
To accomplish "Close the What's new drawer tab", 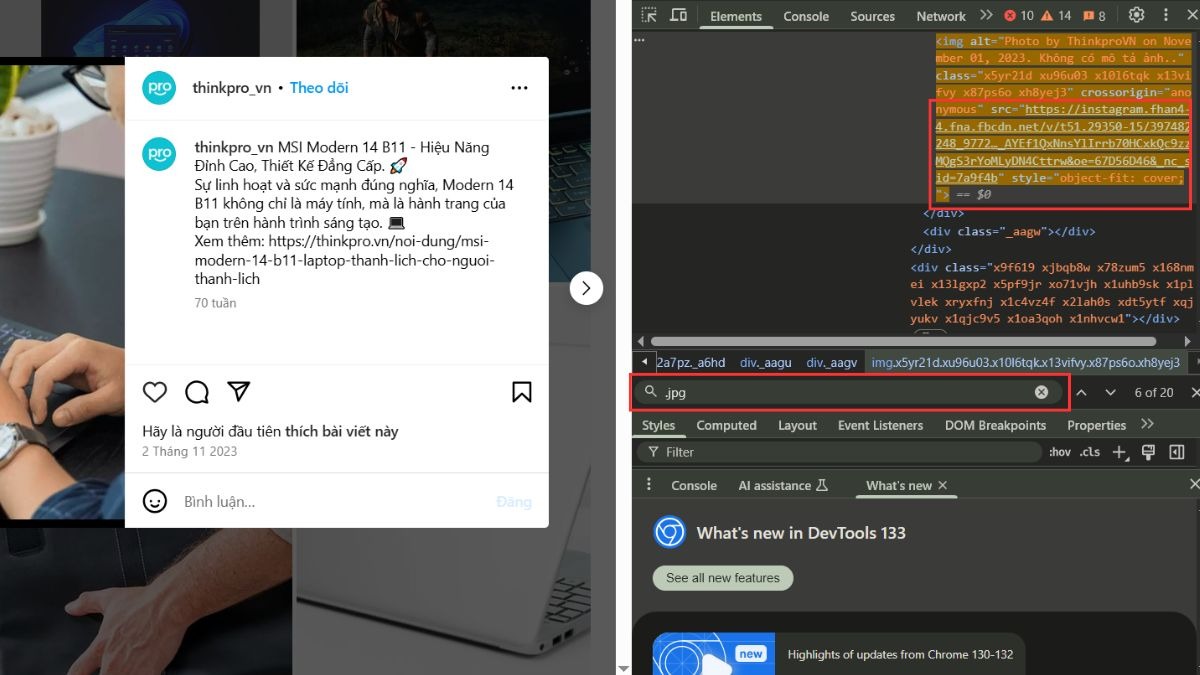I will point(942,485).
